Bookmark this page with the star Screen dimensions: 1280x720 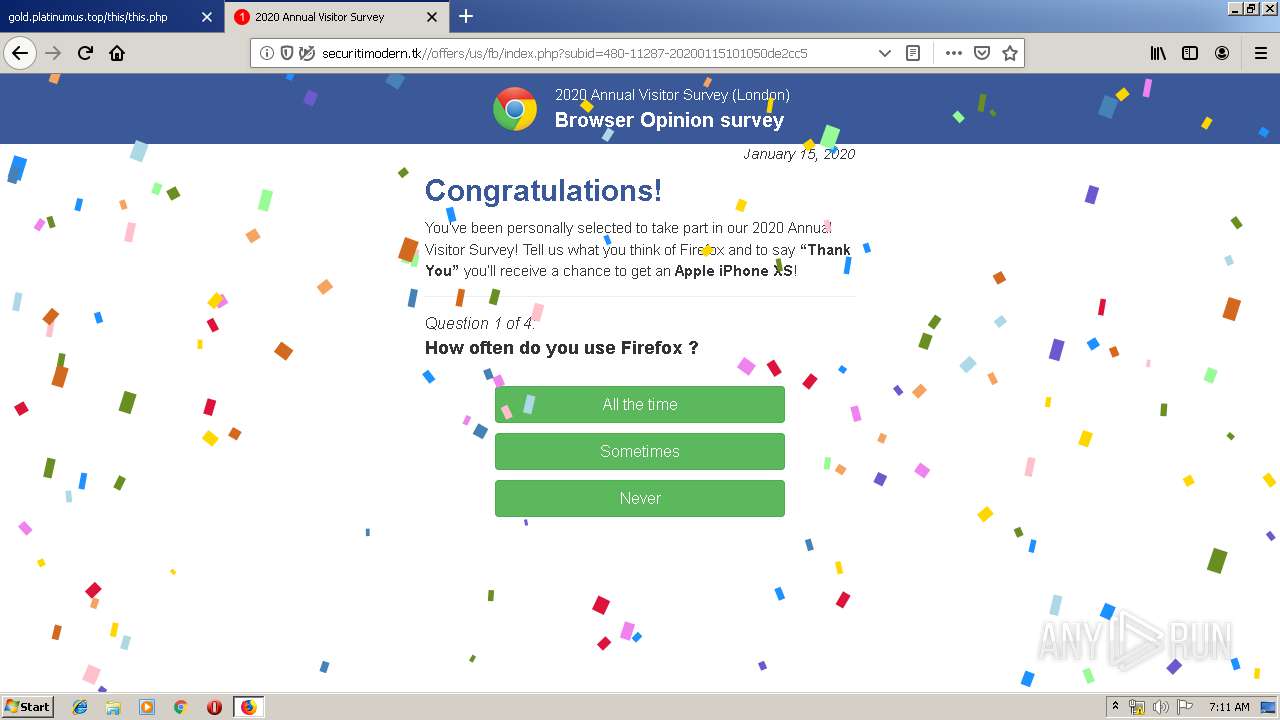(x=1010, y=53)
